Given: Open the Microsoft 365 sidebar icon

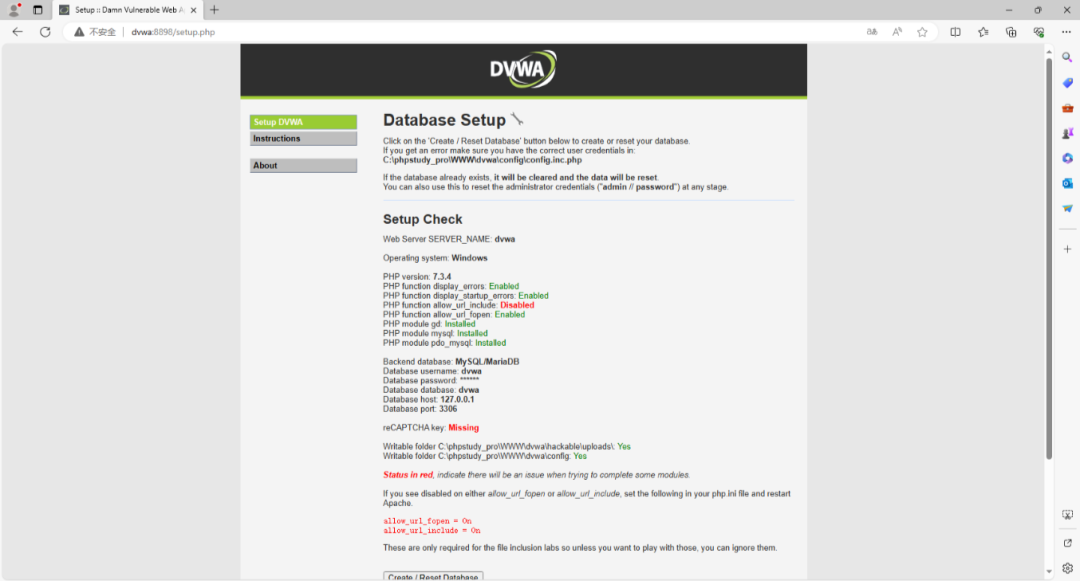Looking at the screenshot, I should pos(1067,158).
